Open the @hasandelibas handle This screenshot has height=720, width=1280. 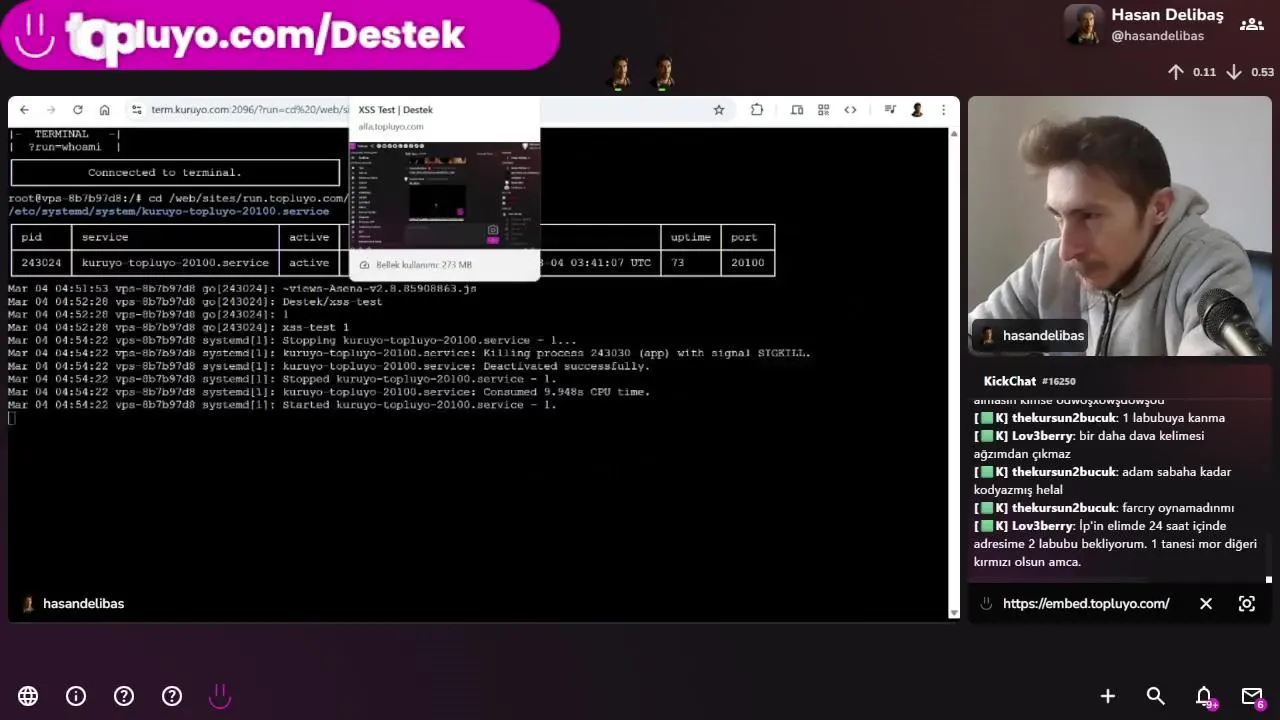[1157, 36]
